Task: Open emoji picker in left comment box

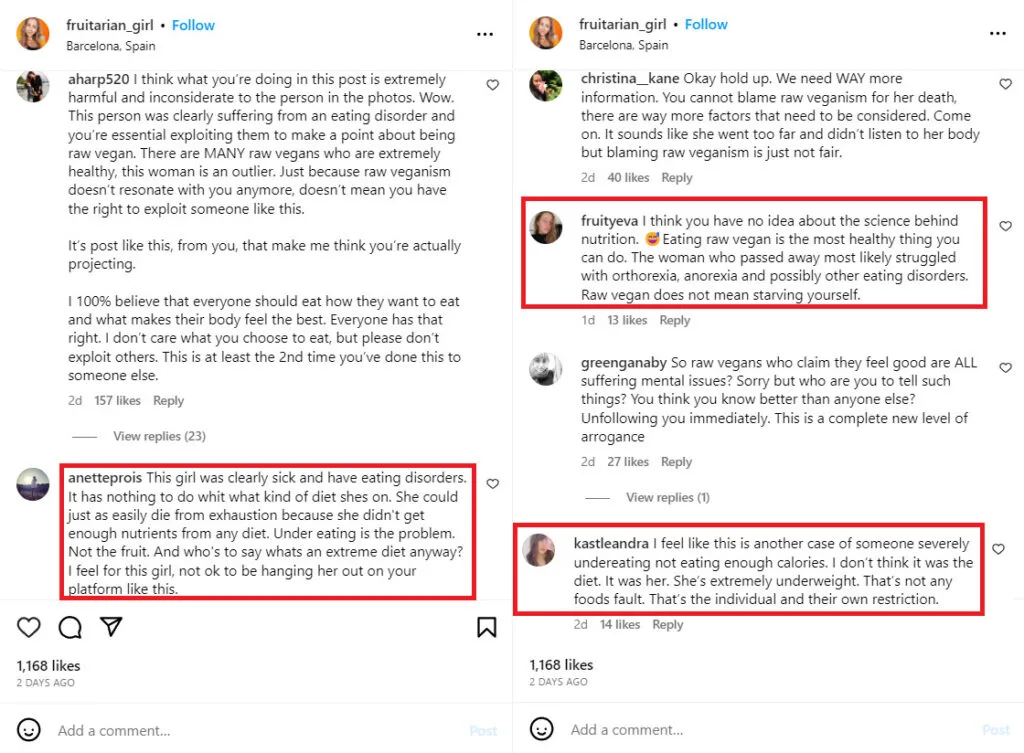Action: pos(29,730)
